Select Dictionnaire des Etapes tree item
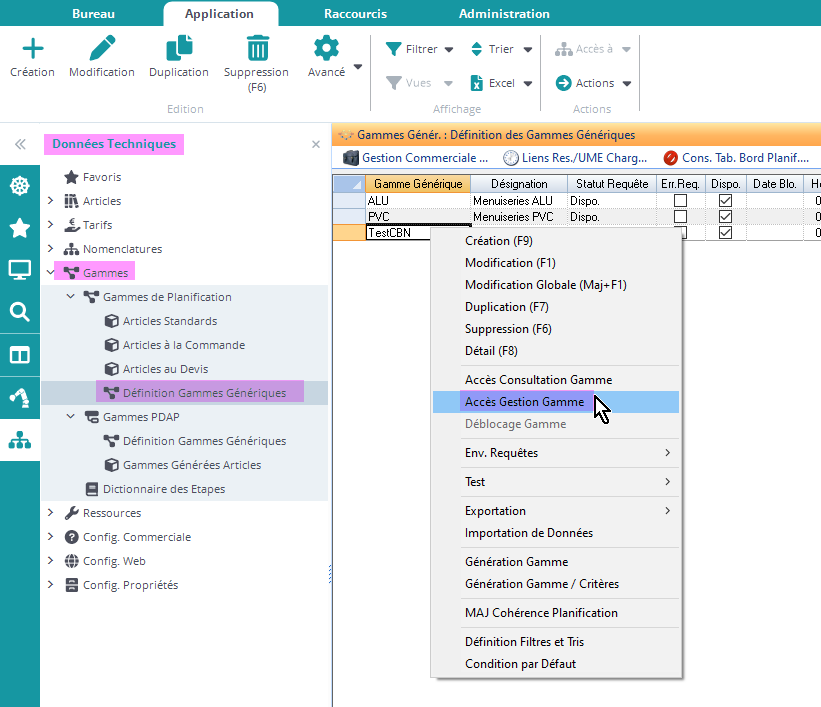The image size is (821, 707). tap(163, 489)
